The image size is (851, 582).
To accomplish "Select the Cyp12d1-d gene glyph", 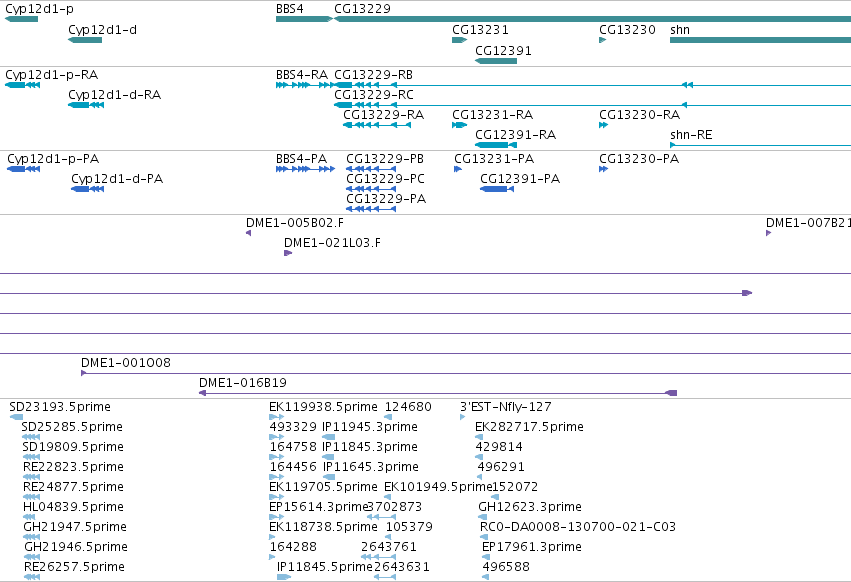I will pyautogui.click(x=85, y=40).
